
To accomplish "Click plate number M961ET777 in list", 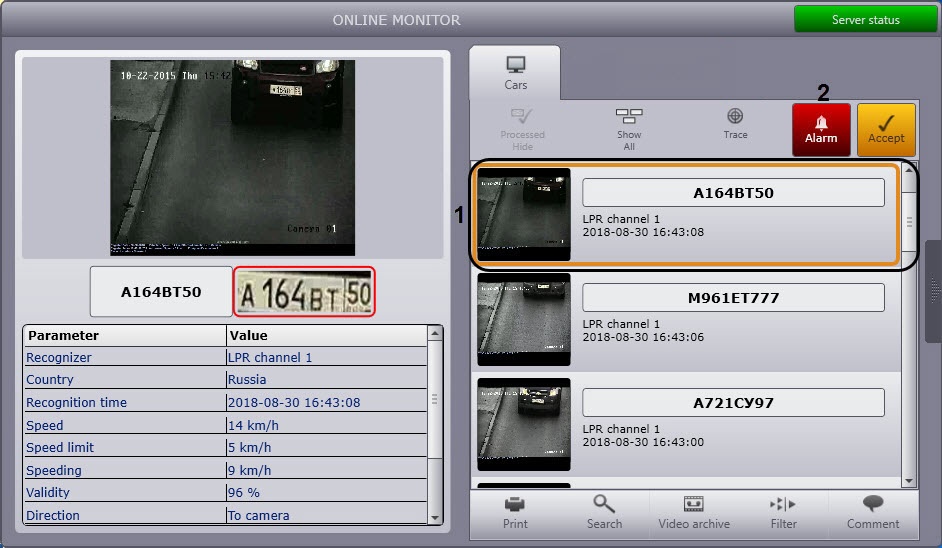I will point(733,298).
